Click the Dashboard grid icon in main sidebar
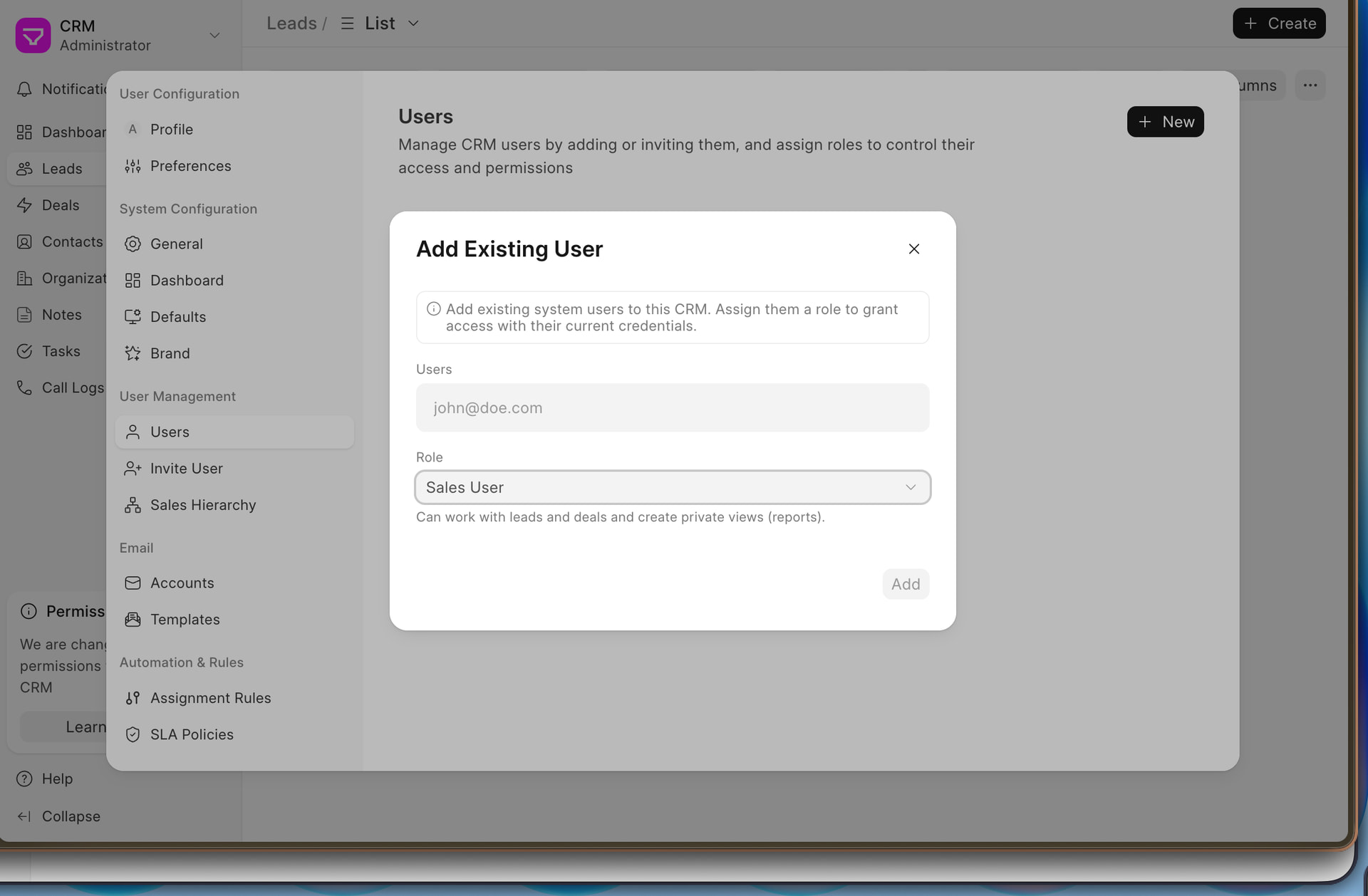Screen dimensions: 1368x896 (x=24, y=132)
